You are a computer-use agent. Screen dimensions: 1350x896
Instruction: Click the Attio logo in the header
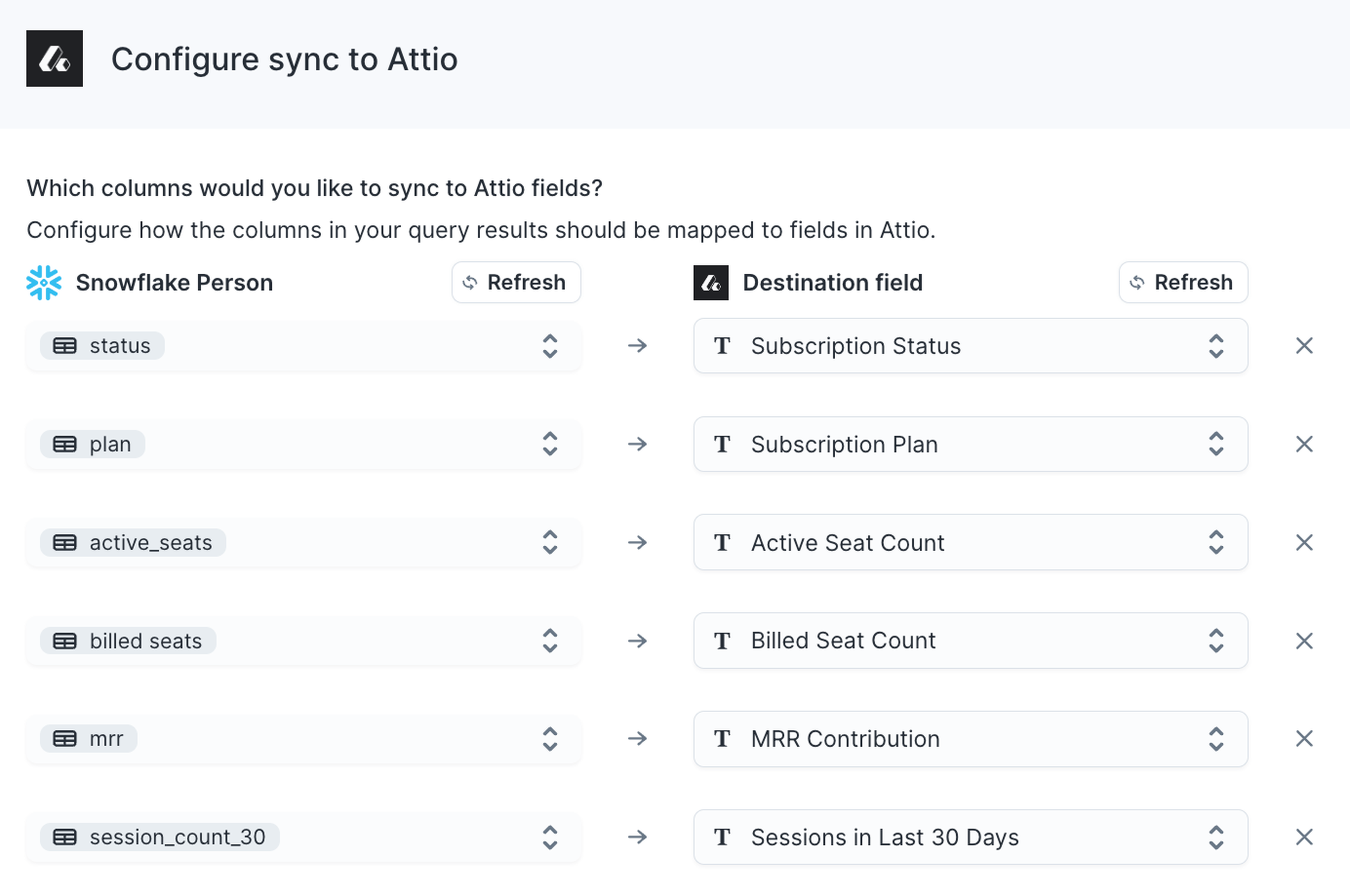tap(54, 58)
